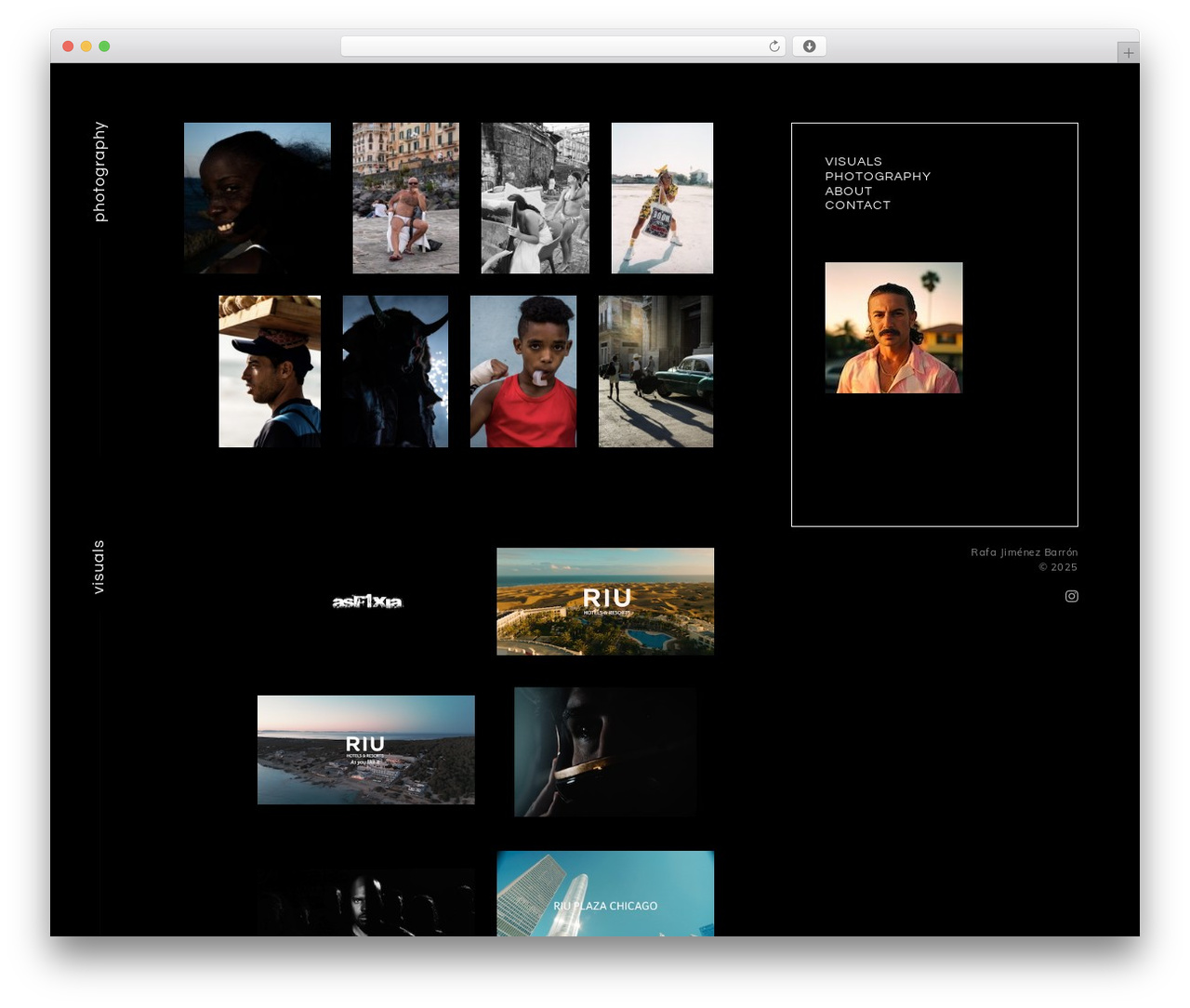The image size is (1190, 1008).
Task: Open the smiling woman portrait photo
Action: [x=258, y=198]
